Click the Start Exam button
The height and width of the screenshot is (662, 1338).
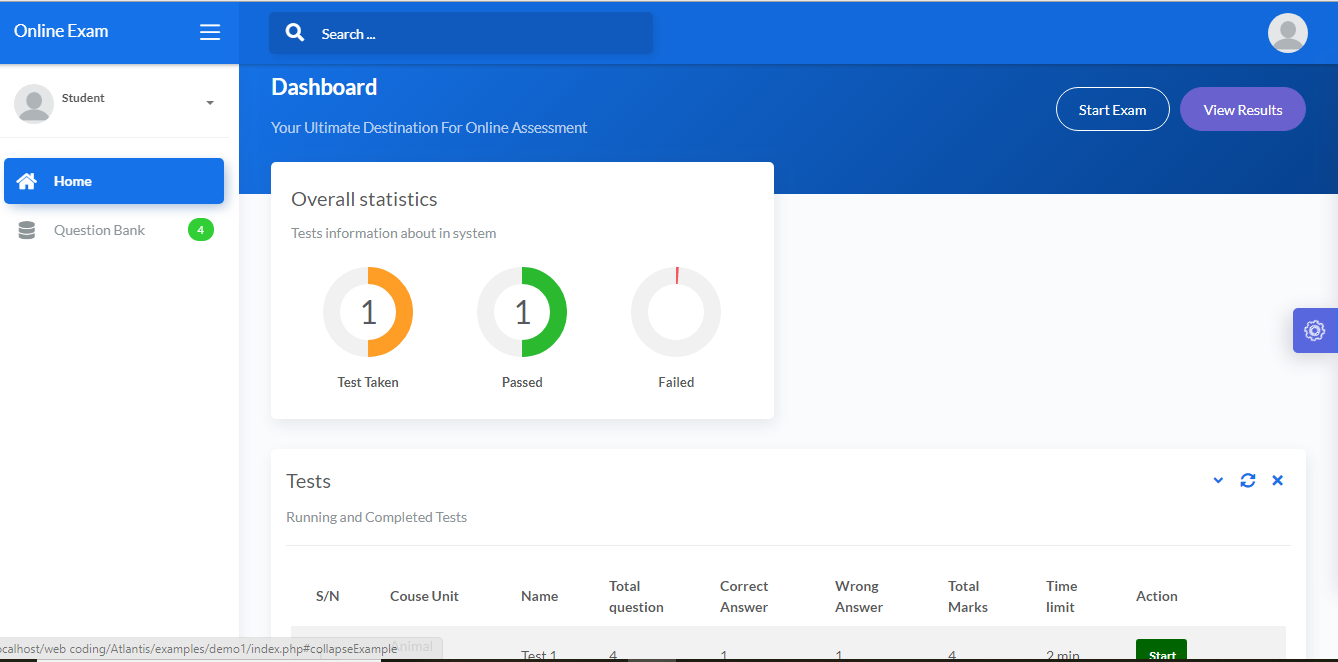pyautogui.click(x=1112, y=109)
